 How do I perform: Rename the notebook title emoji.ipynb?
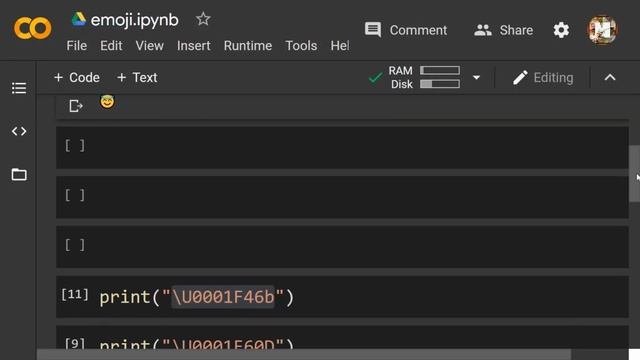tap(134, 20)
